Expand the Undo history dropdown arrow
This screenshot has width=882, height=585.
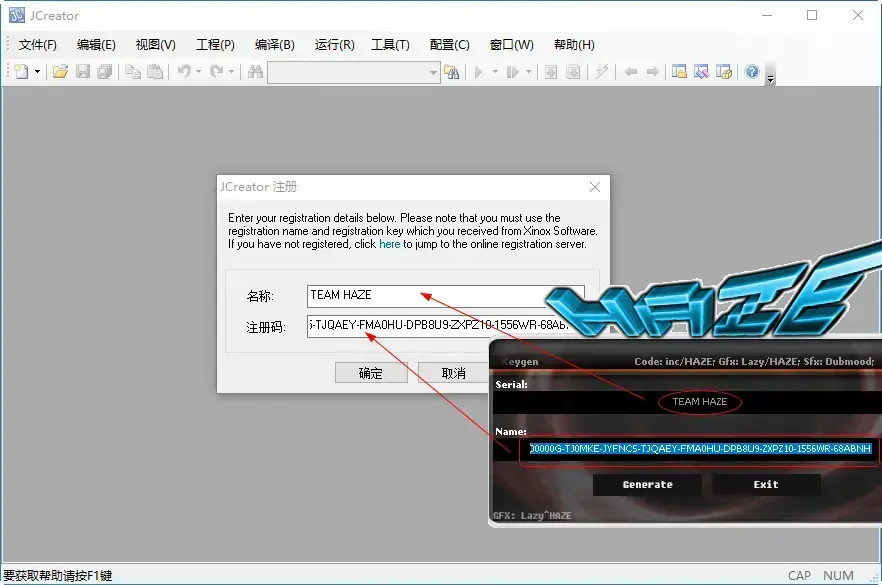pyautogui.click(x=198, y=72)
